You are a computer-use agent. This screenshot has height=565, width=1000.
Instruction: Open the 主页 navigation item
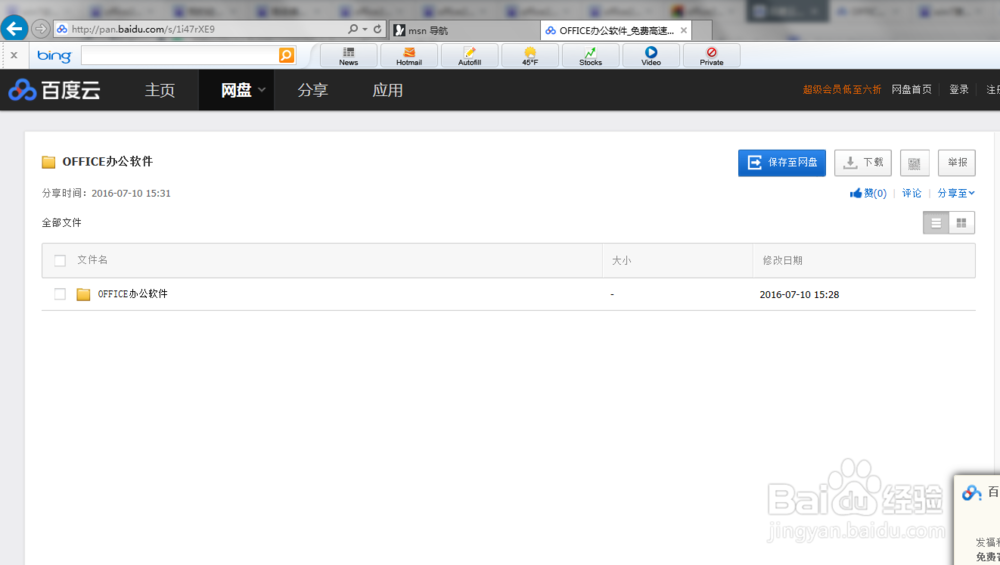[159, 90]
